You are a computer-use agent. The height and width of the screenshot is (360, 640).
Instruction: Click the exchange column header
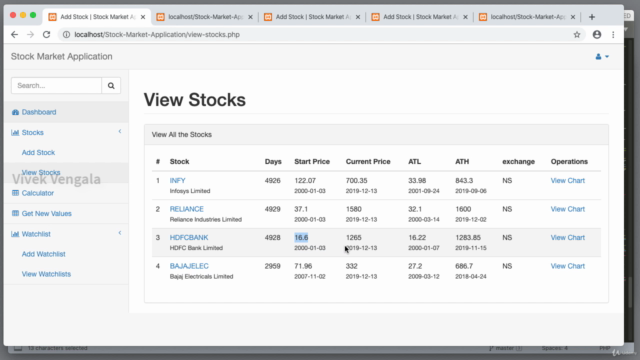[x=518, y=162]
